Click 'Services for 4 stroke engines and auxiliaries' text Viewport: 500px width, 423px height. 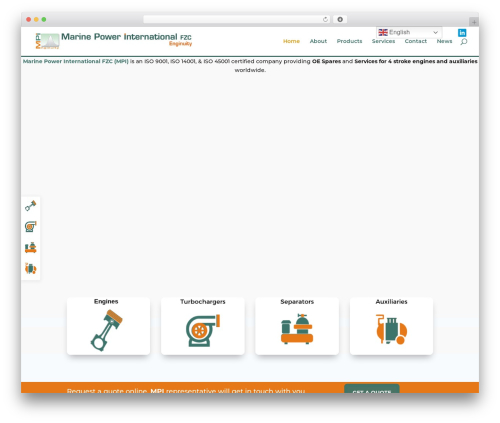pos(416,61)
